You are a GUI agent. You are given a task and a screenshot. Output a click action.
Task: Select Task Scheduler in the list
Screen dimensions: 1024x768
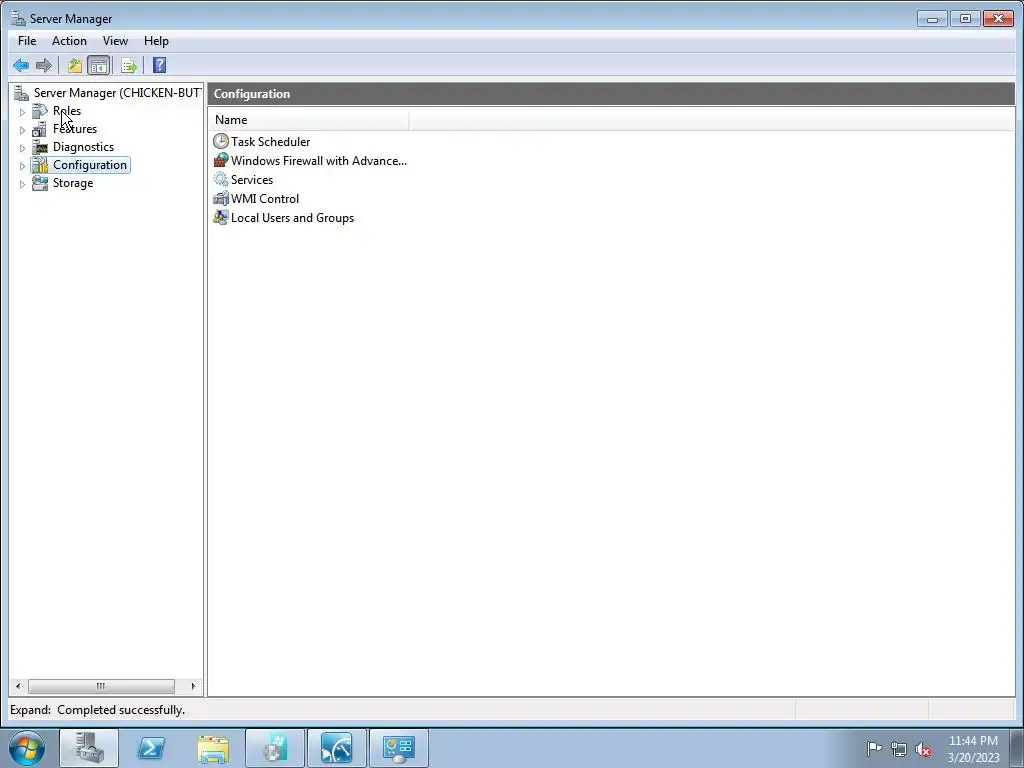click(x=270, y=142)
